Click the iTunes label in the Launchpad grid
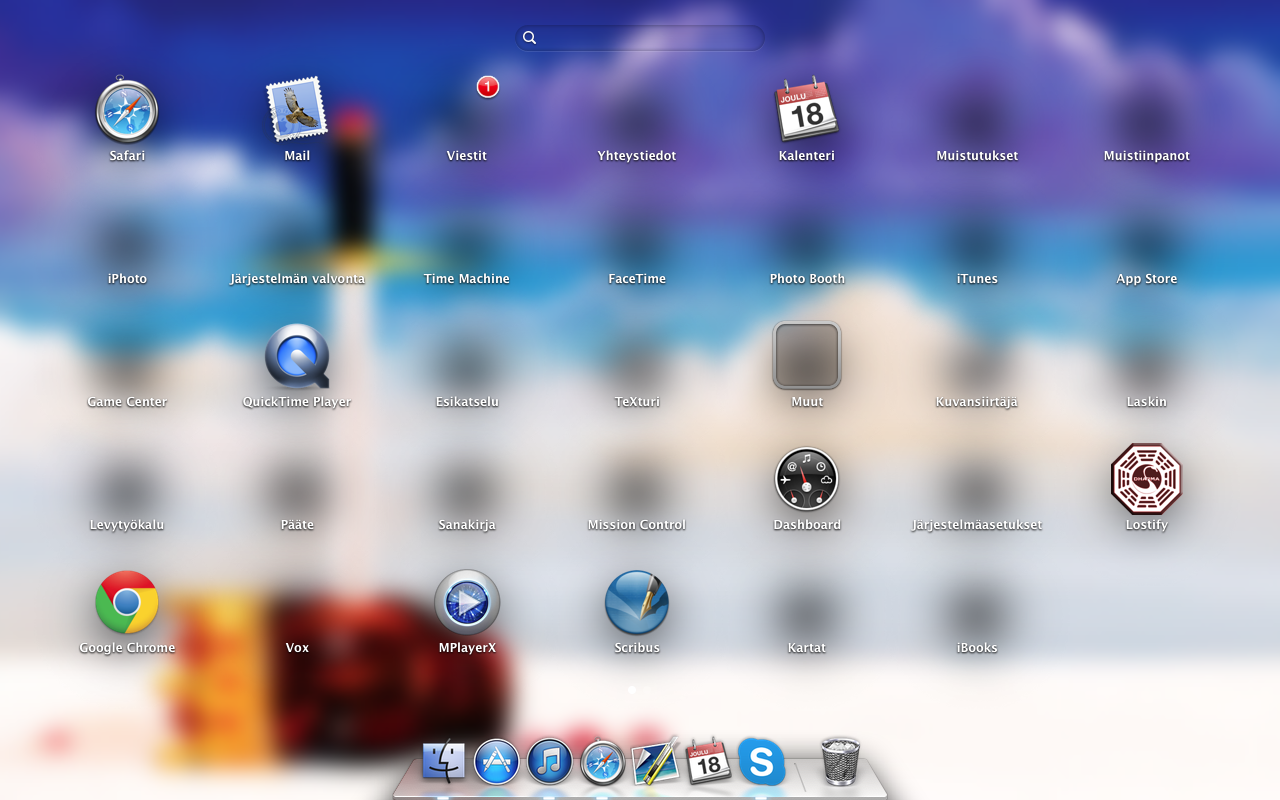Image resolution: width=1280 pixels, height=800 pixels. pyautogui.click(x=977, y=279)
